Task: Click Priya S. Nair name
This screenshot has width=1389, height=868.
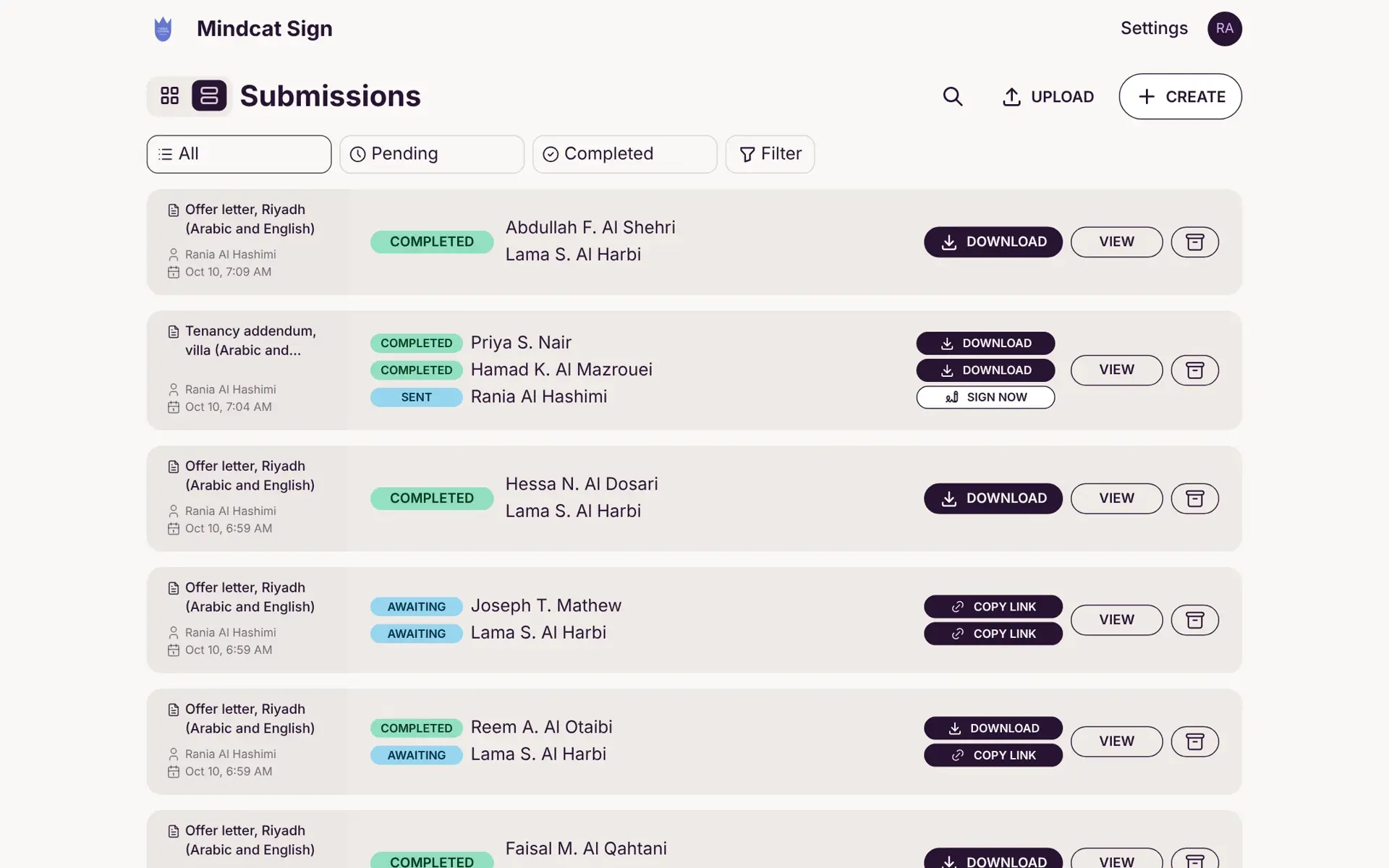Action: 521,342
